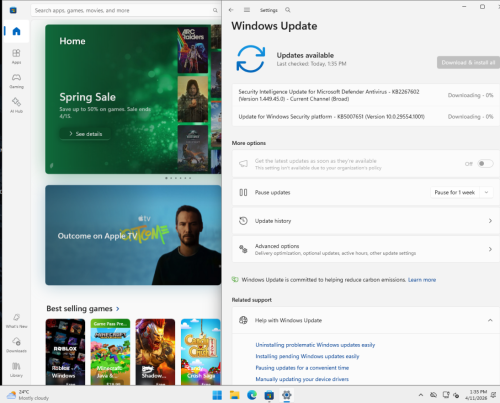Click the Settings search magnifier icon
The width and height of the screenshot is (500, 403).
[x=288, y=10]
